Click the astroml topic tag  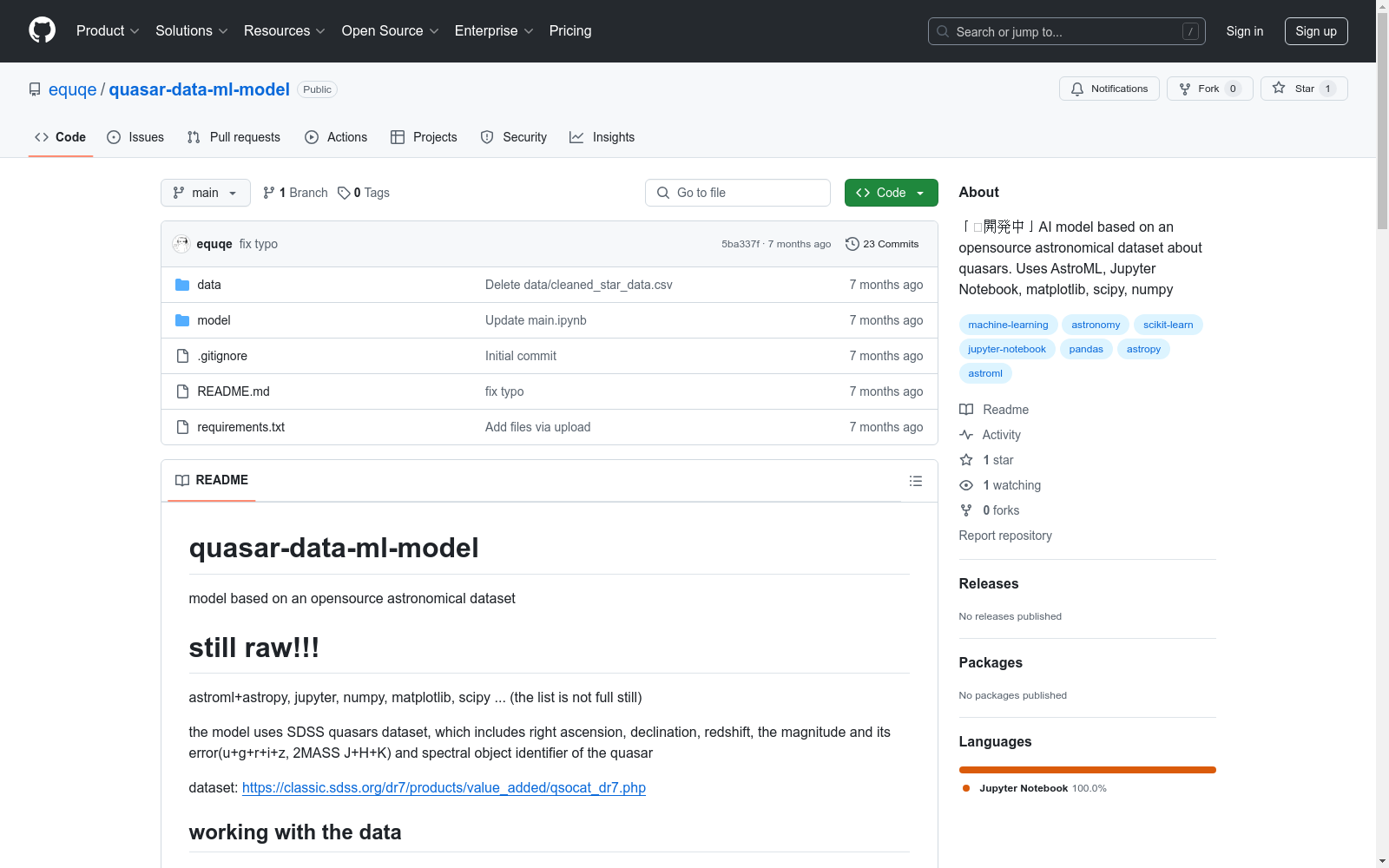coord(985,373)
